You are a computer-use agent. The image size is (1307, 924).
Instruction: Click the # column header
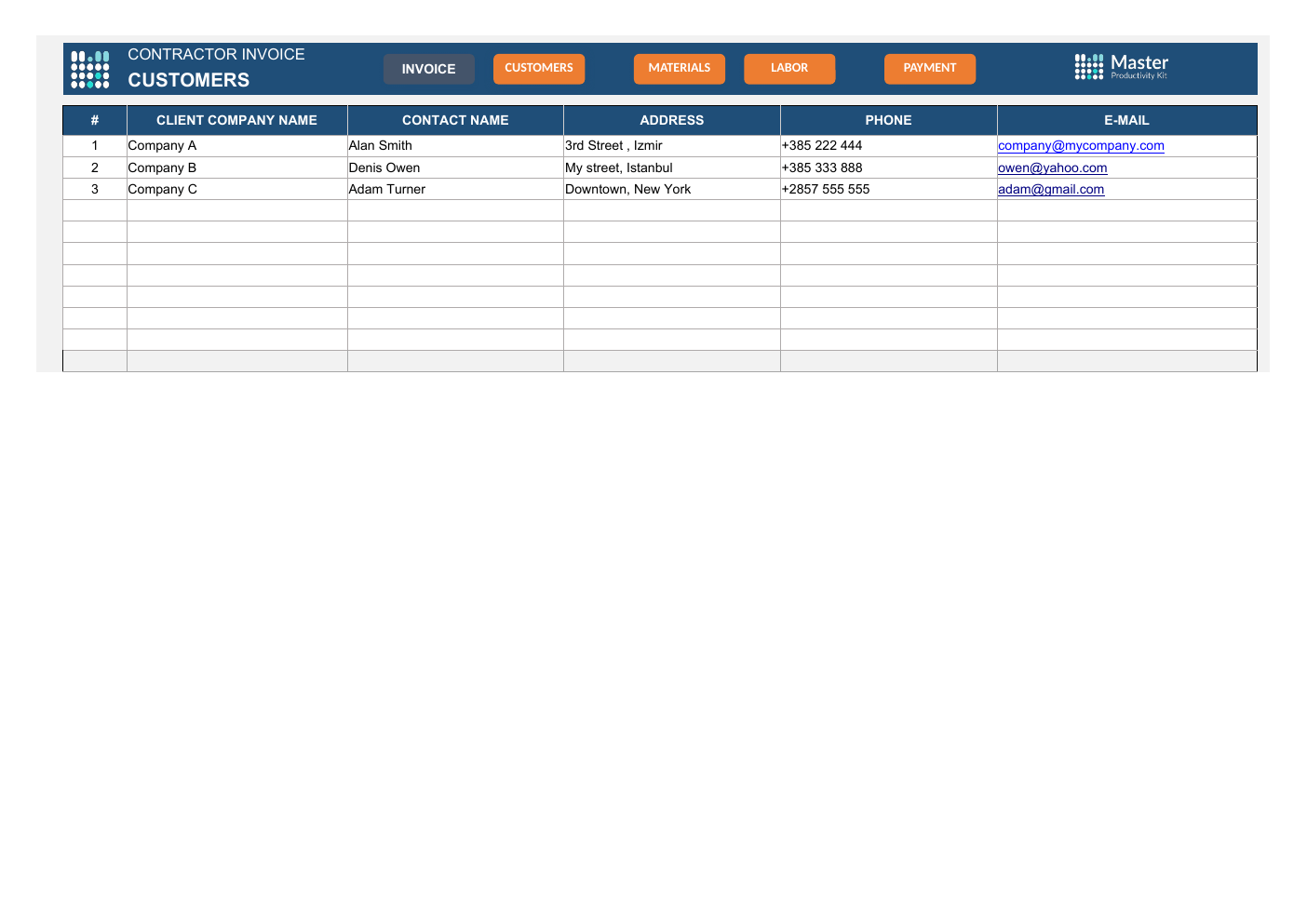[95, 120]
